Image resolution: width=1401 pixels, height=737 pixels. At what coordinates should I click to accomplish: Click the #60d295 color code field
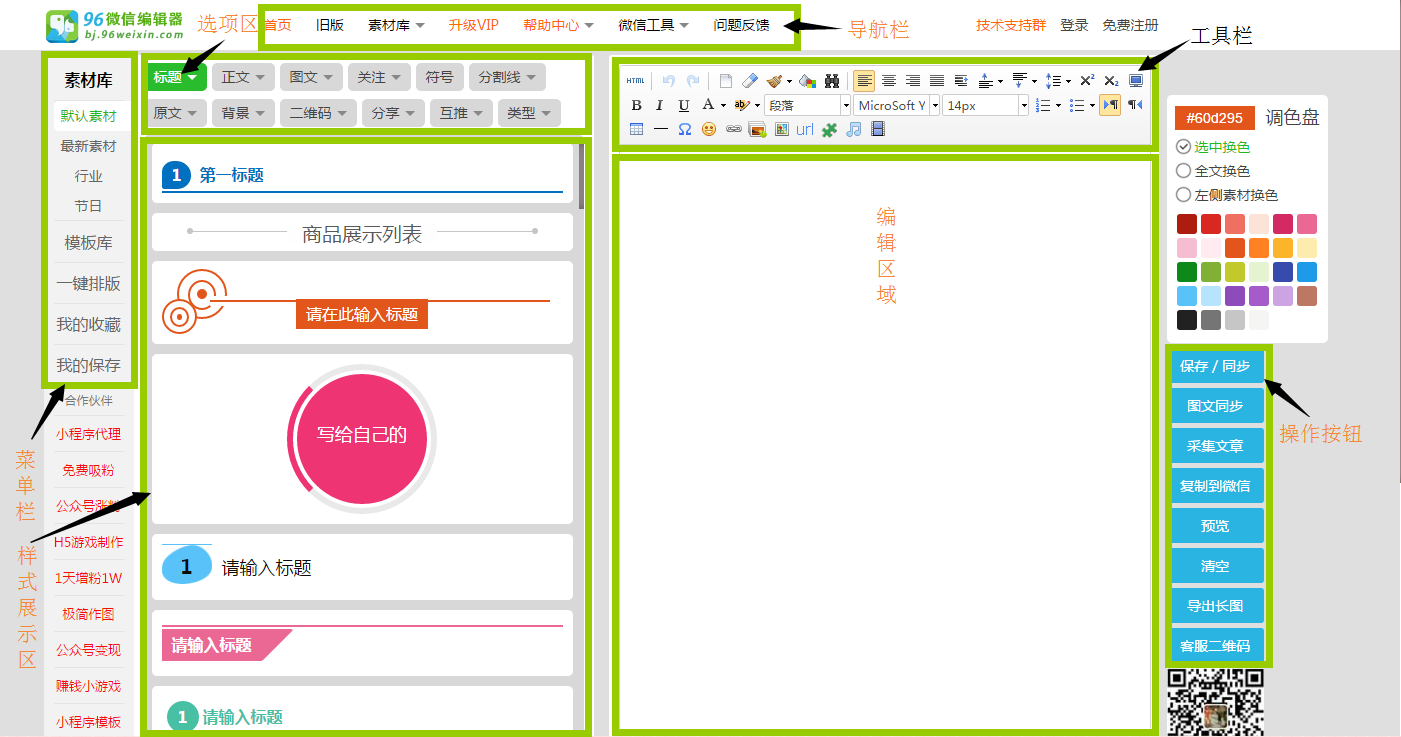(x=1215, y=118)
